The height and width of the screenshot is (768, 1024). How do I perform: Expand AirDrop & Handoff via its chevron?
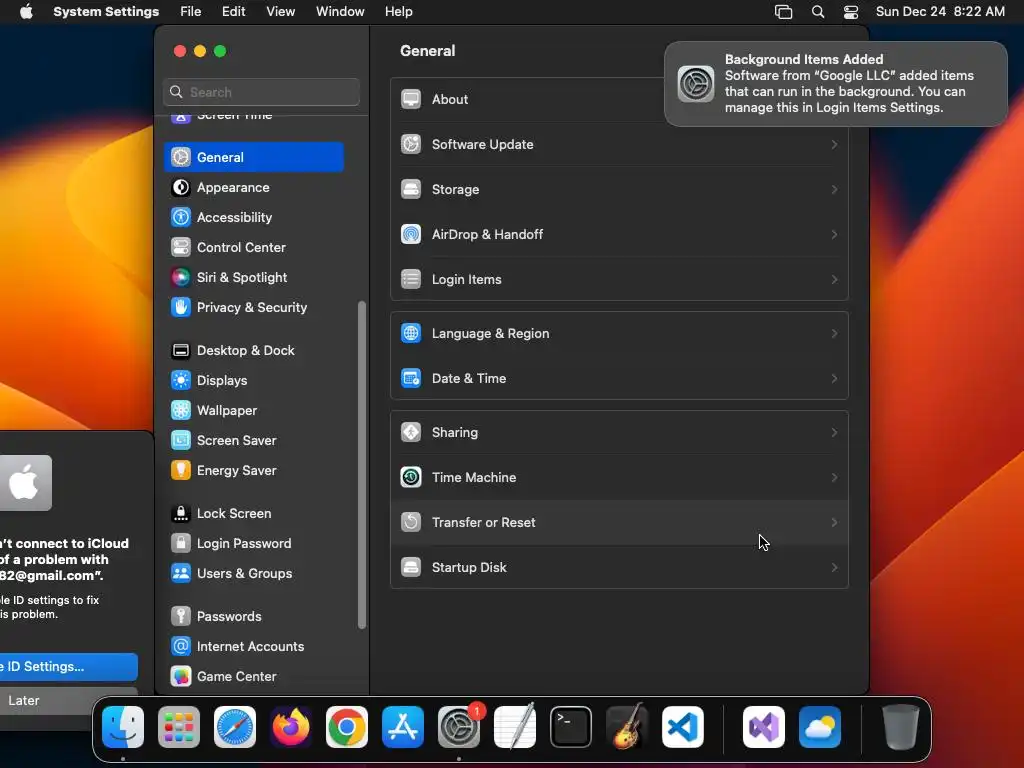(x=834, y=234)
